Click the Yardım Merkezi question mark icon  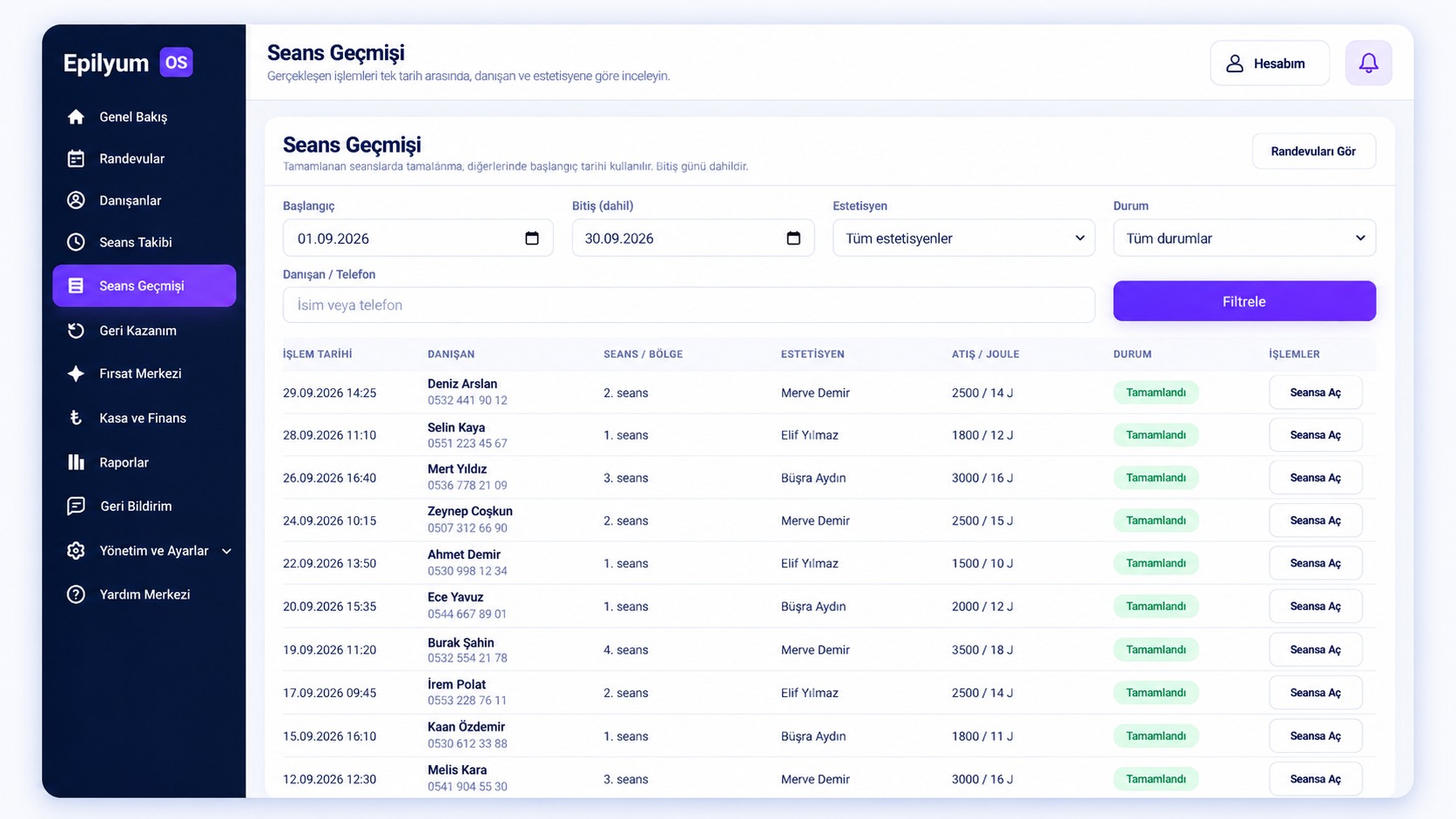76,594
